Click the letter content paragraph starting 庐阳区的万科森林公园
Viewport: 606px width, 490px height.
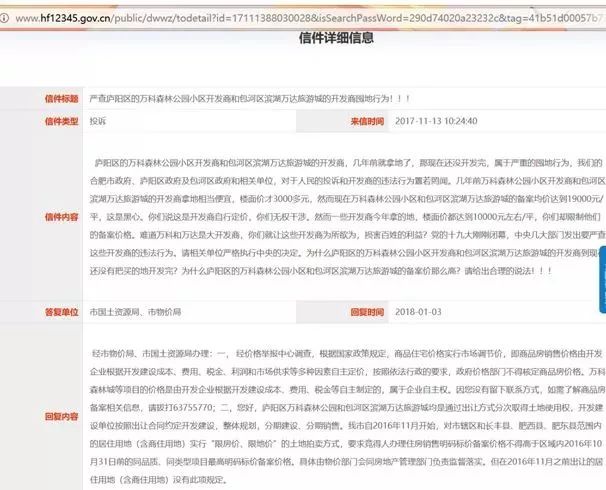(347, 217)
